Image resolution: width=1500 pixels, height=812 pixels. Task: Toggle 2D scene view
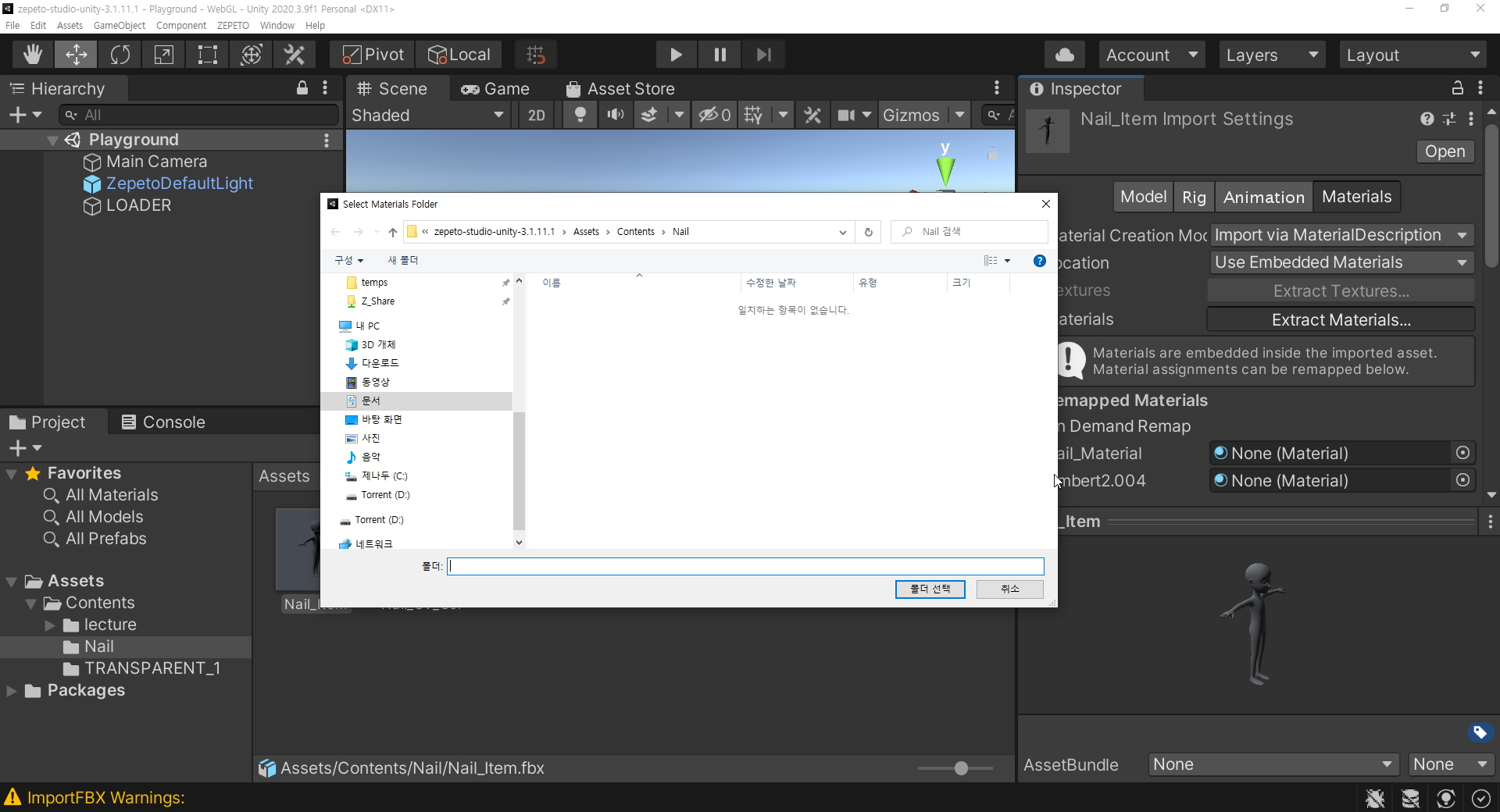[536, 116]
